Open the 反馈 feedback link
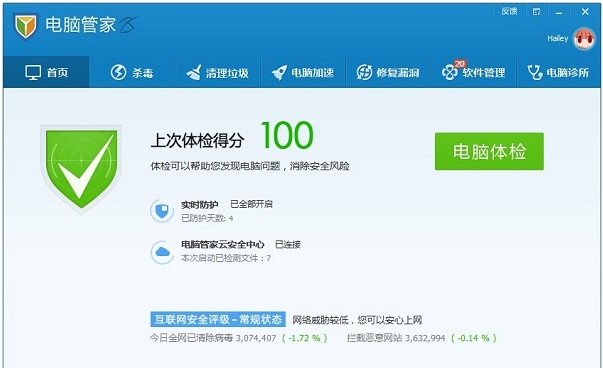 click(509, 12)
